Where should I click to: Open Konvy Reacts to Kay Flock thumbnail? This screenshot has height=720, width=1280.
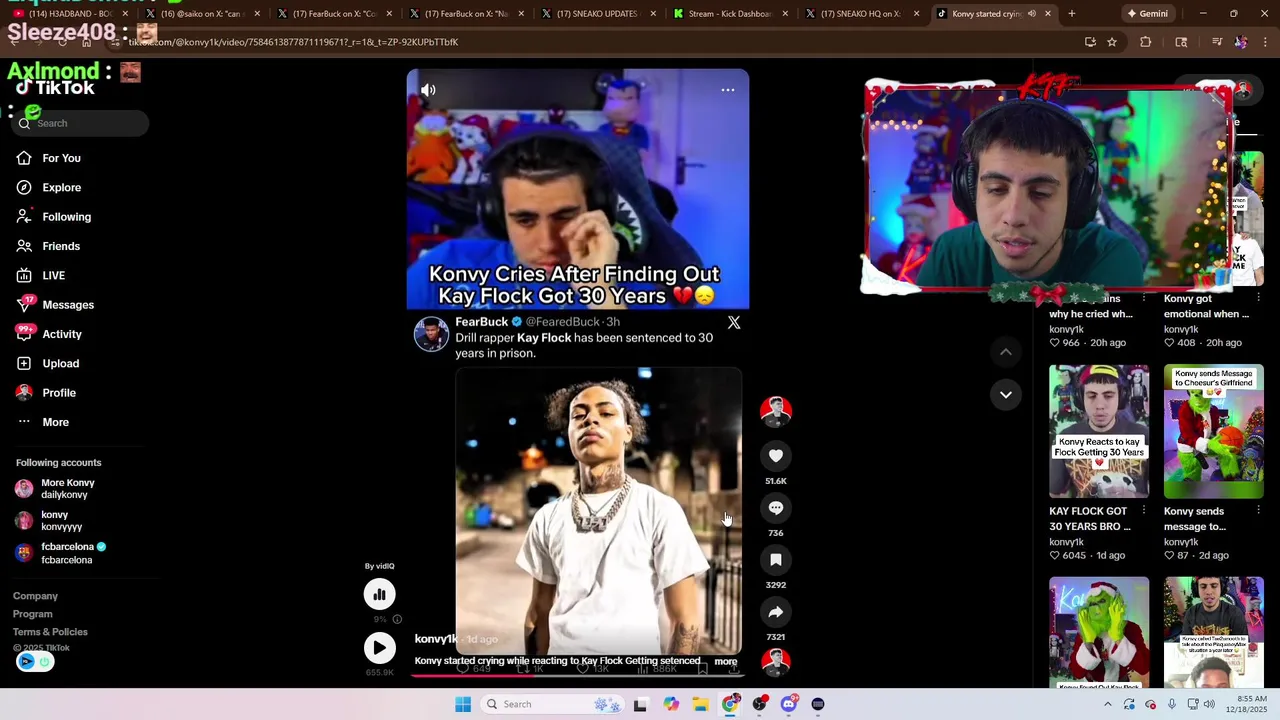(1099, 431)
